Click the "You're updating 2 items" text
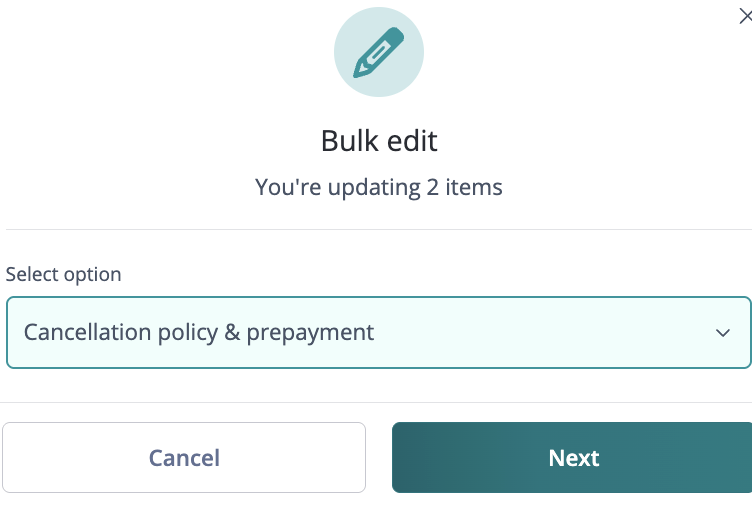This screenshot has height=506, width=752. point(379,187)
